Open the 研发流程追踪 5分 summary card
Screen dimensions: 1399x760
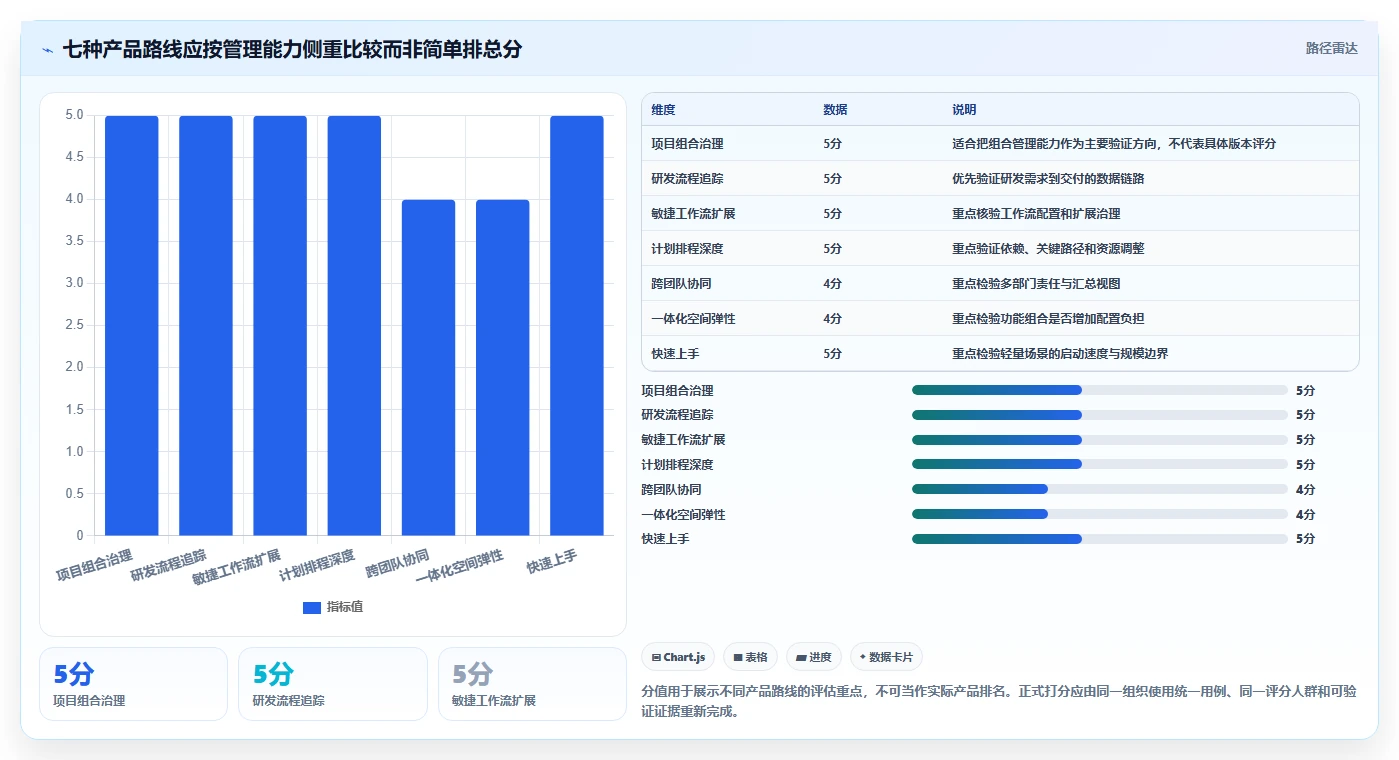[x=333, y=684]
